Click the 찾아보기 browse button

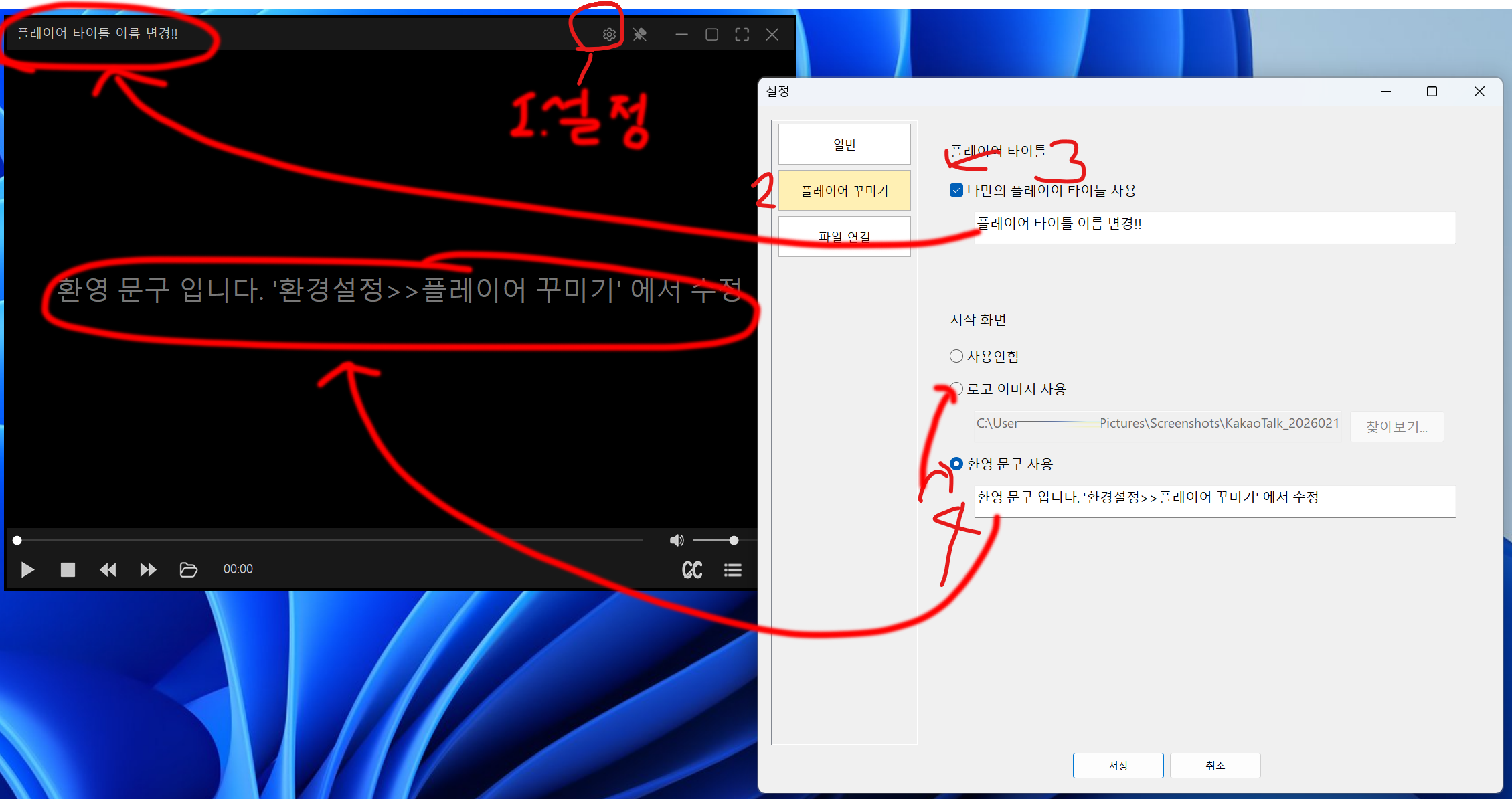(1396, 427)
